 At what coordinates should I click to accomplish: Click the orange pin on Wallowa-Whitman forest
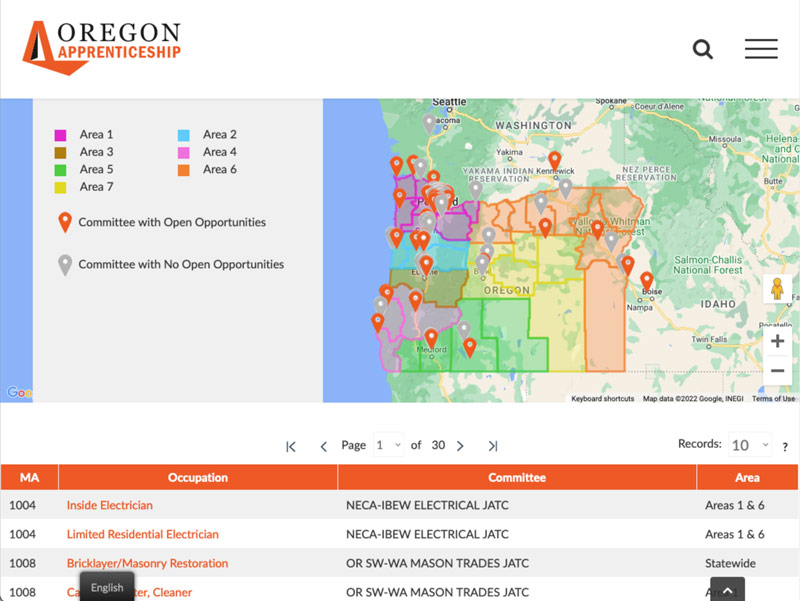click(597, 230)
